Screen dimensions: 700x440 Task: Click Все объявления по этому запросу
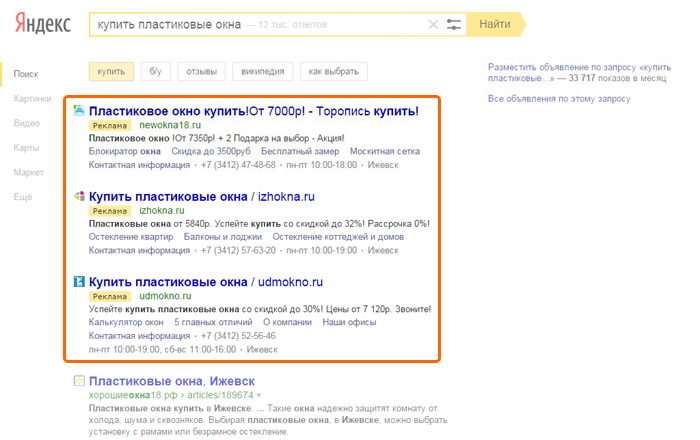(559, 99)
